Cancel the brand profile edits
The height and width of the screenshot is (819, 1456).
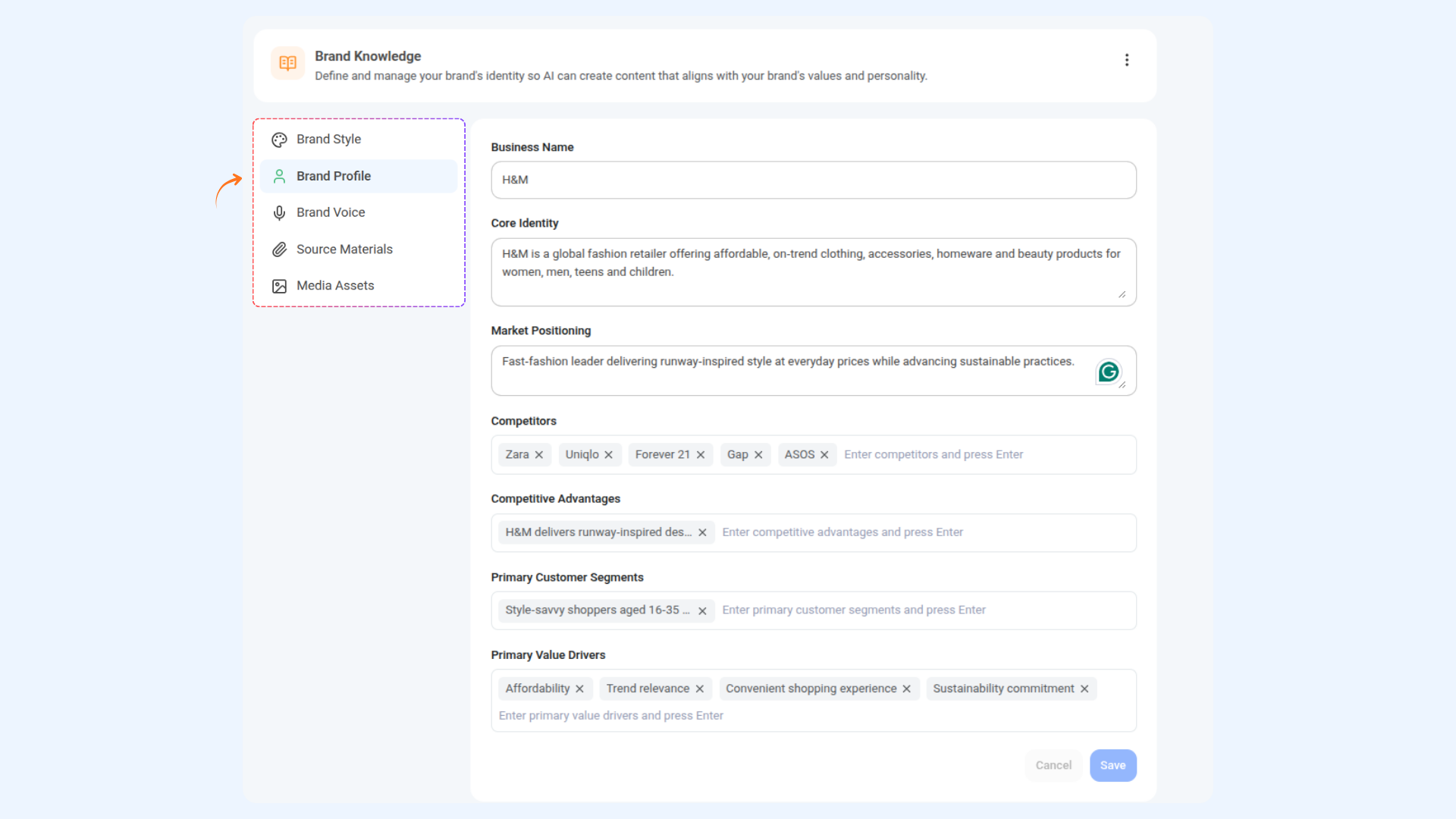1053,765
